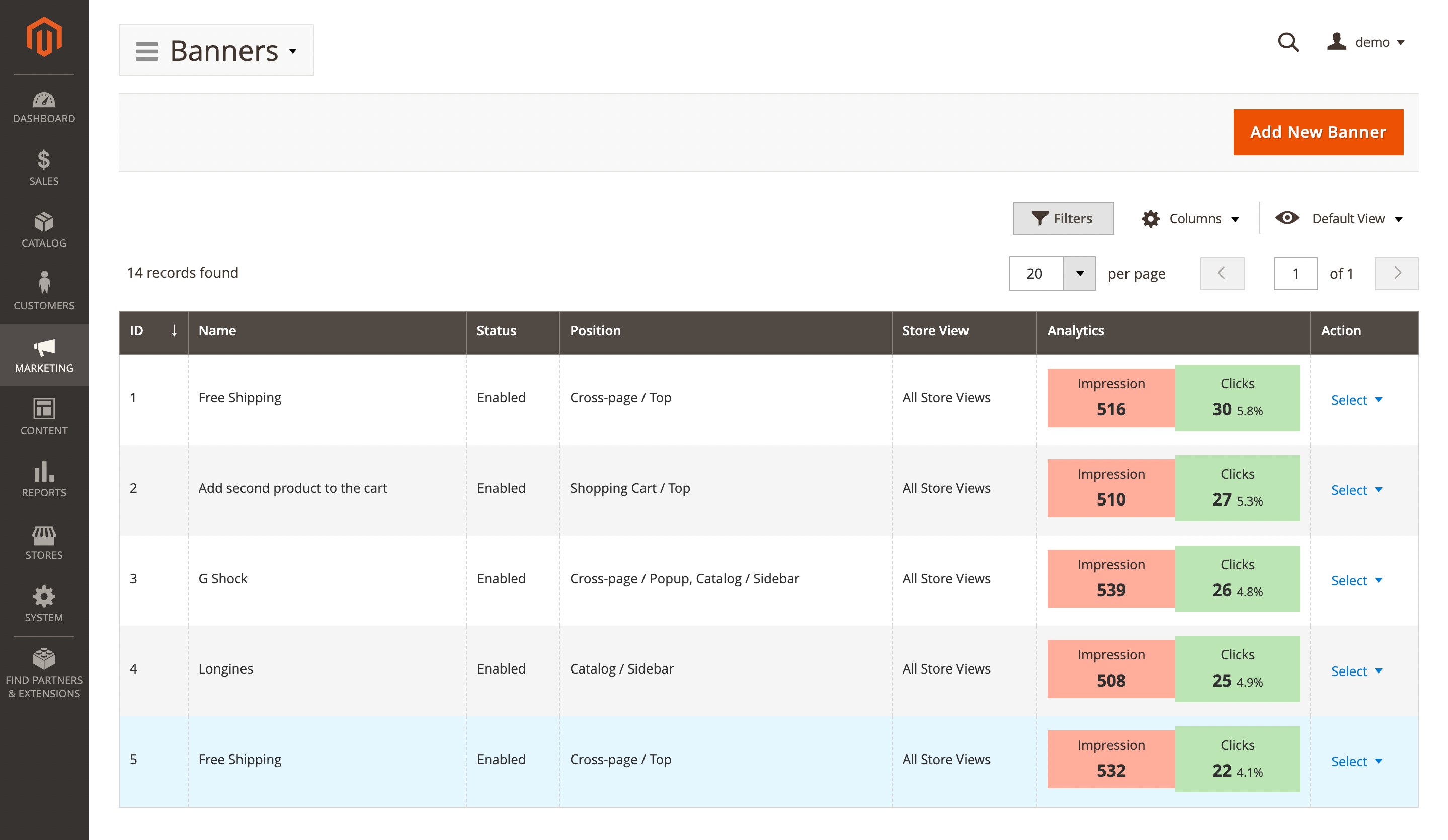Open the Columns settings control

coord(1190,218)
